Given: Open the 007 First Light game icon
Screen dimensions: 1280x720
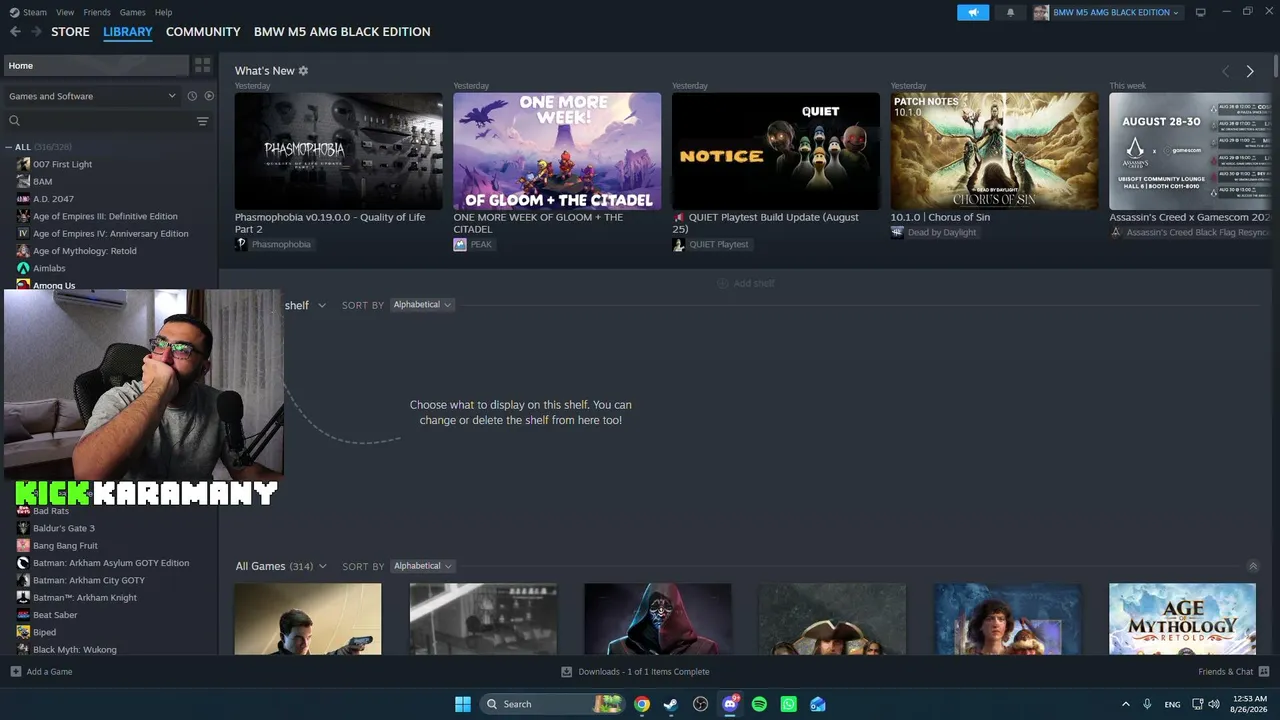Looking at the screenshot, I should coord(23,164).
